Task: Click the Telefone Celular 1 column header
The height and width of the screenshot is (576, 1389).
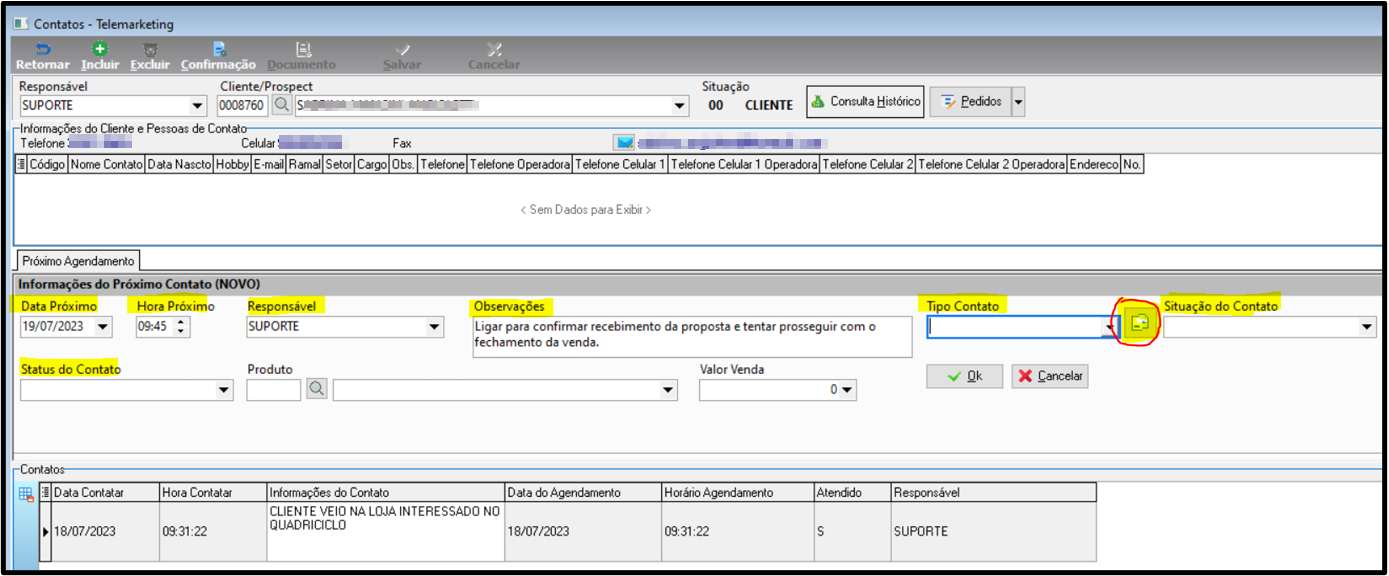Action: [x=621, y=164]
